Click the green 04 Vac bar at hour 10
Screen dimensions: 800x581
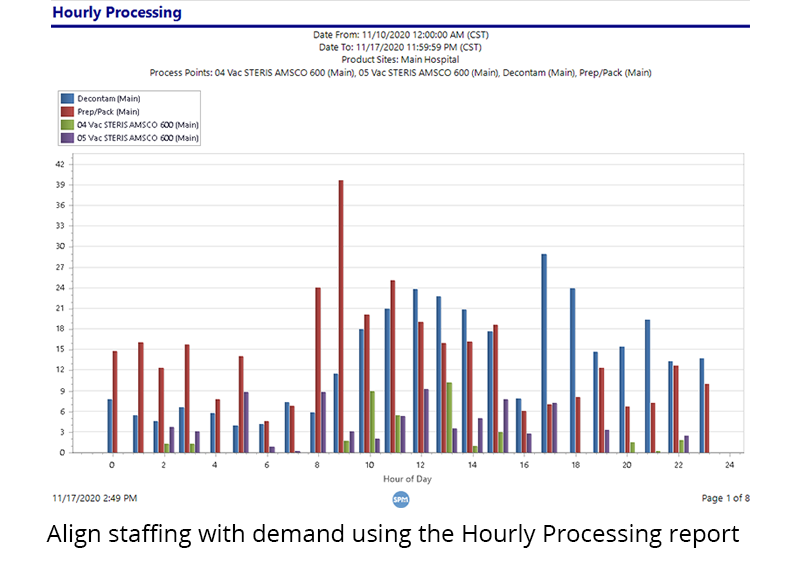[x=372, y=422]
